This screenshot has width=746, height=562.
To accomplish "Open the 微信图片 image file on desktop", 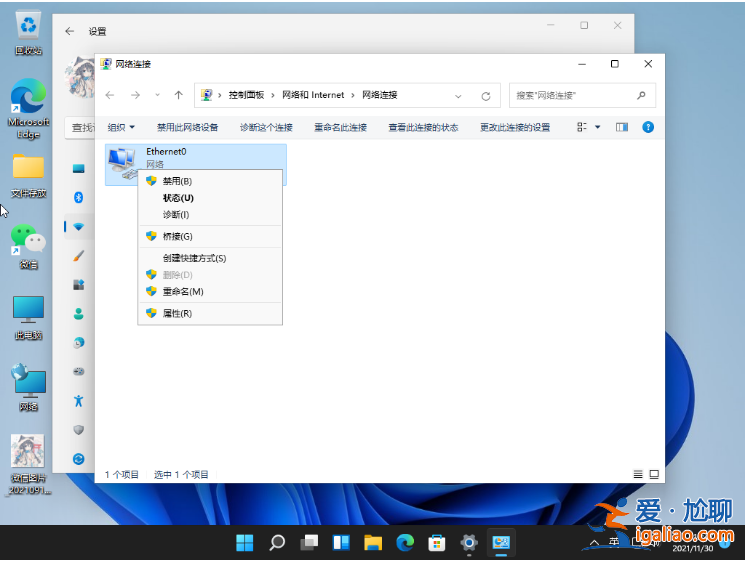I will 29,464.
